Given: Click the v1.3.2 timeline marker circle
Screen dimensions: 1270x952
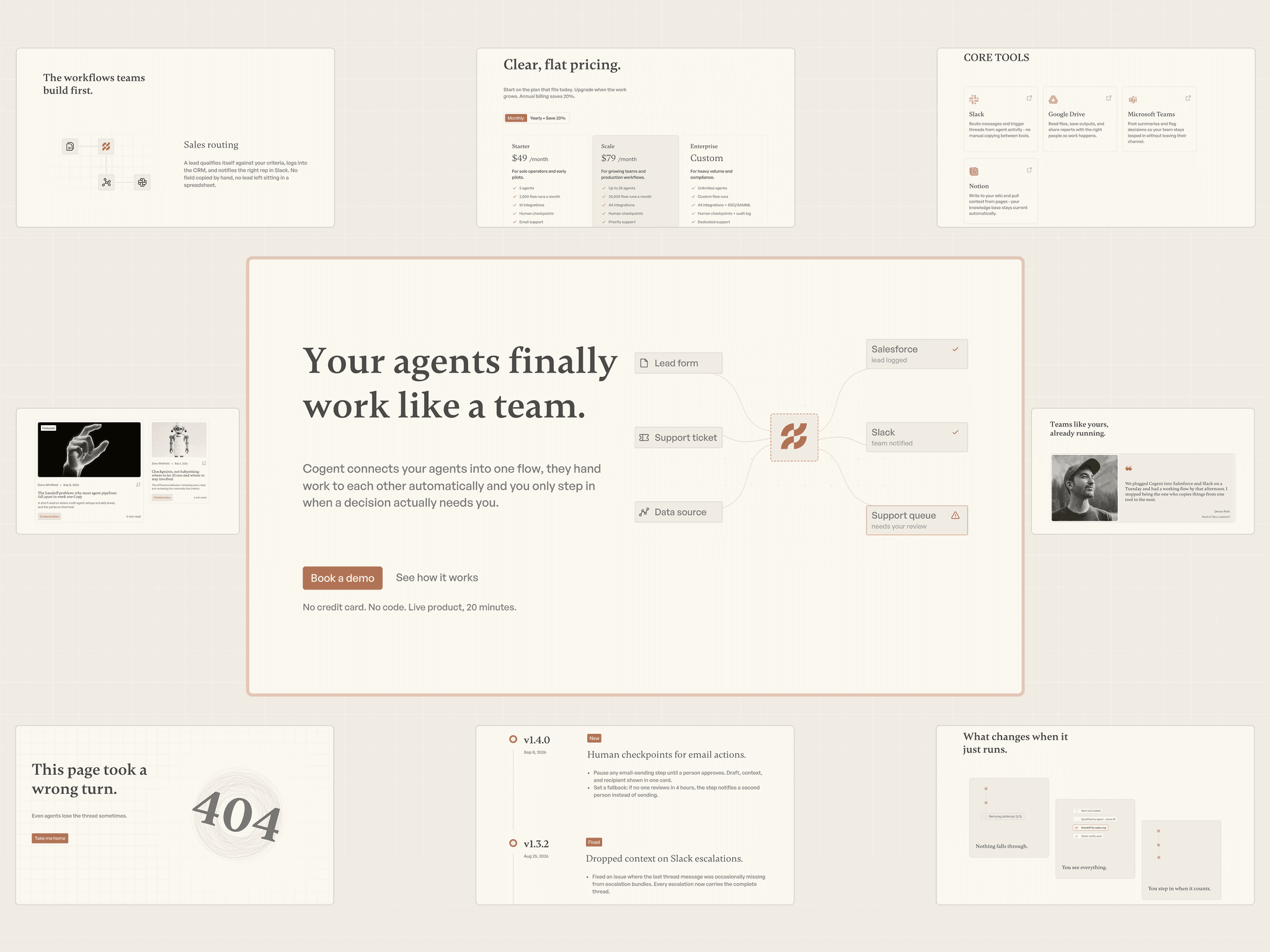Looking at the screenshot, I should [x=513, y=843].
